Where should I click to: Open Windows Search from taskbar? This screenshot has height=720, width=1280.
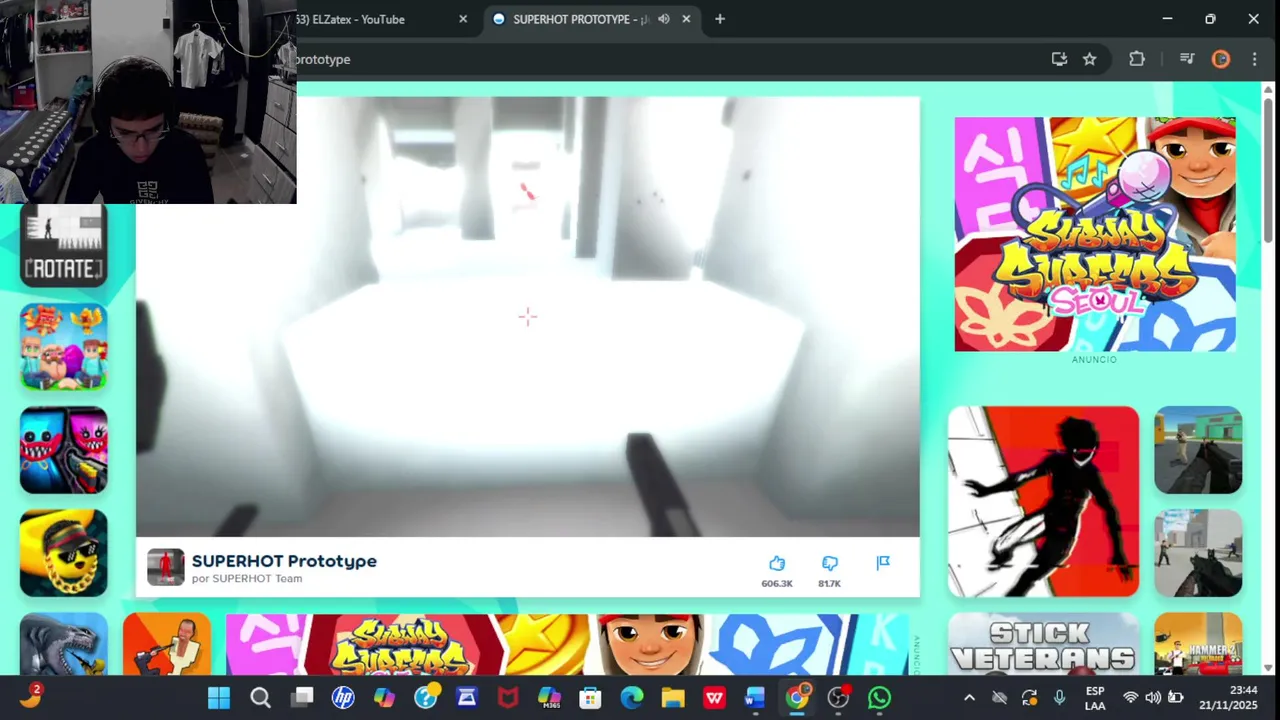coord(260,698)
